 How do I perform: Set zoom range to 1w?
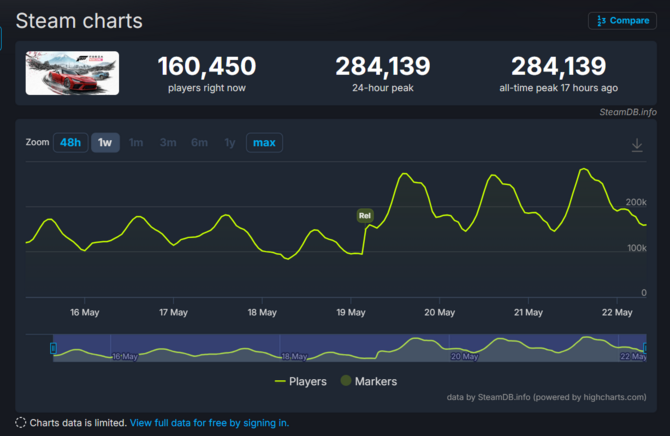(105, 142)
